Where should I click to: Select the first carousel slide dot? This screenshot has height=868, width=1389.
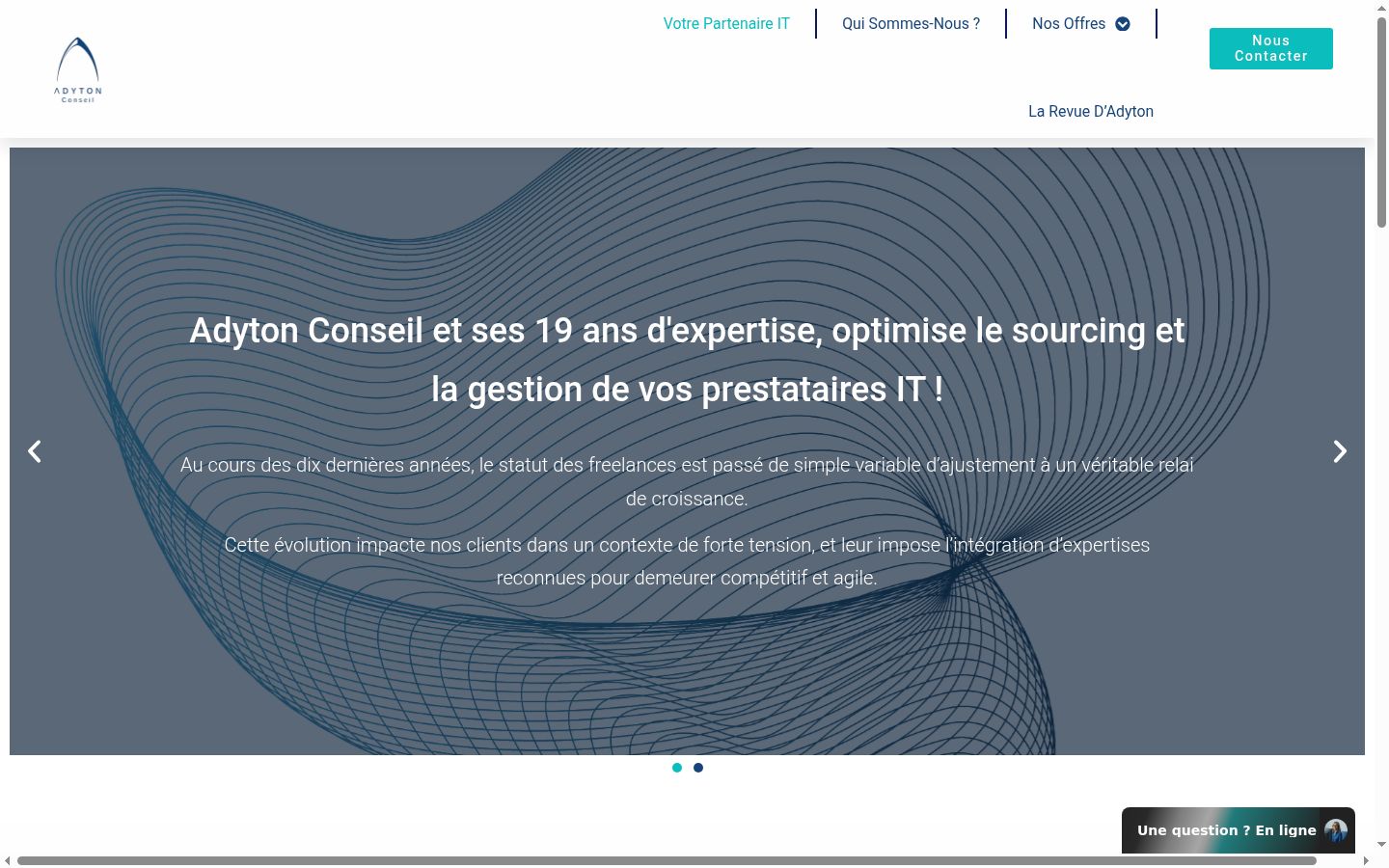point(677,768)
